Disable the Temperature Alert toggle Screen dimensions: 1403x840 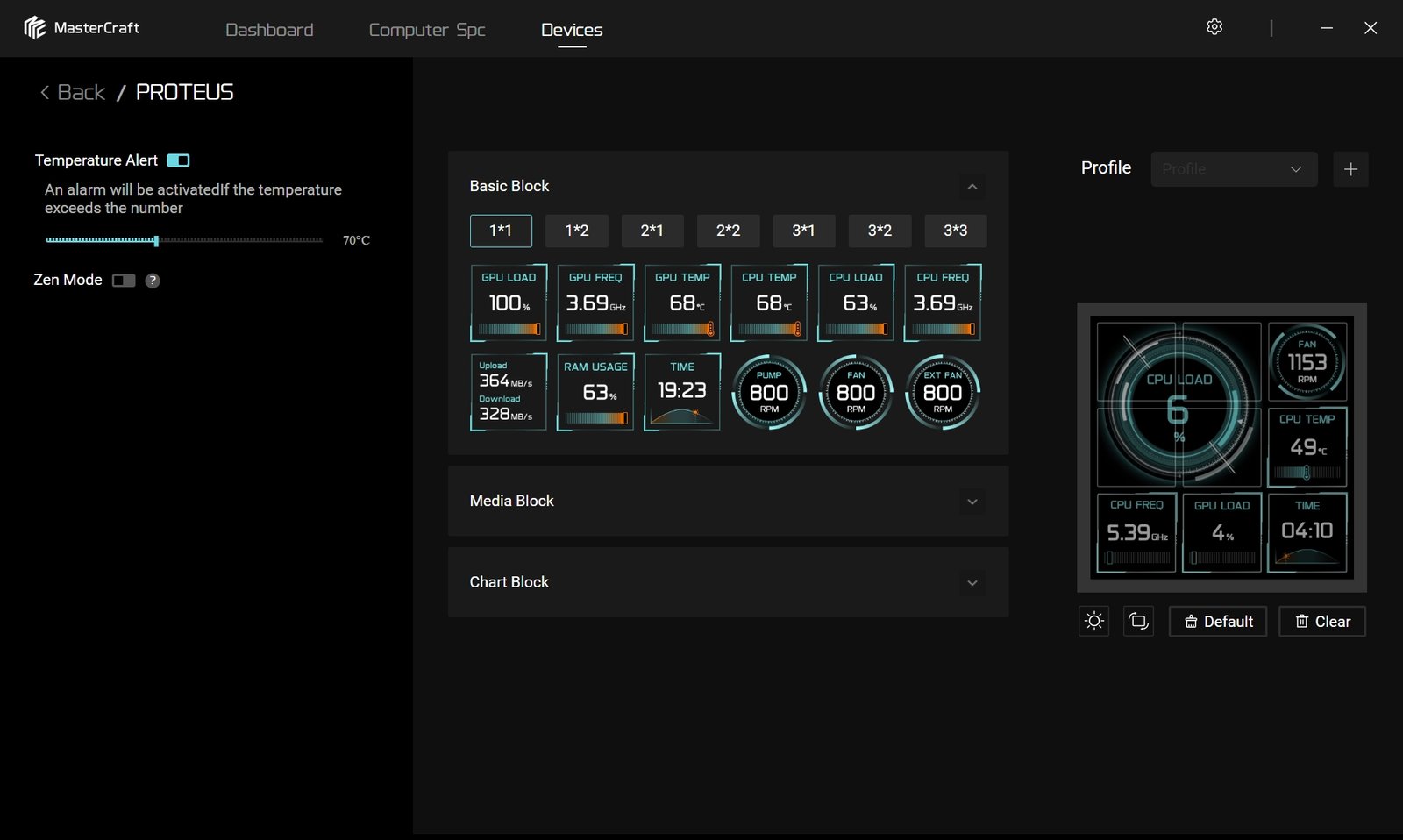[x=178, y=160]
